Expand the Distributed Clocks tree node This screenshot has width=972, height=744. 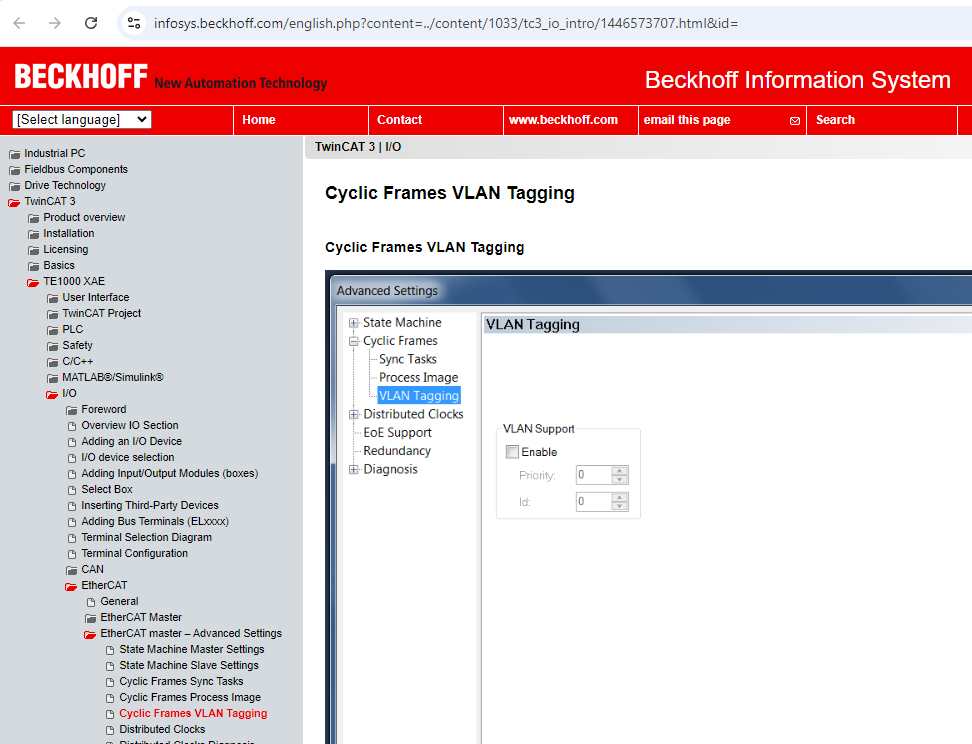[353, 414]
